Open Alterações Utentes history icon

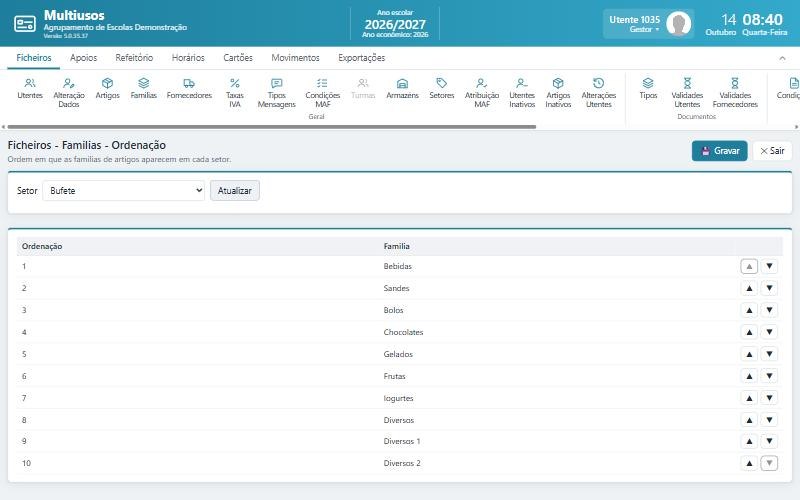[598, 92]
